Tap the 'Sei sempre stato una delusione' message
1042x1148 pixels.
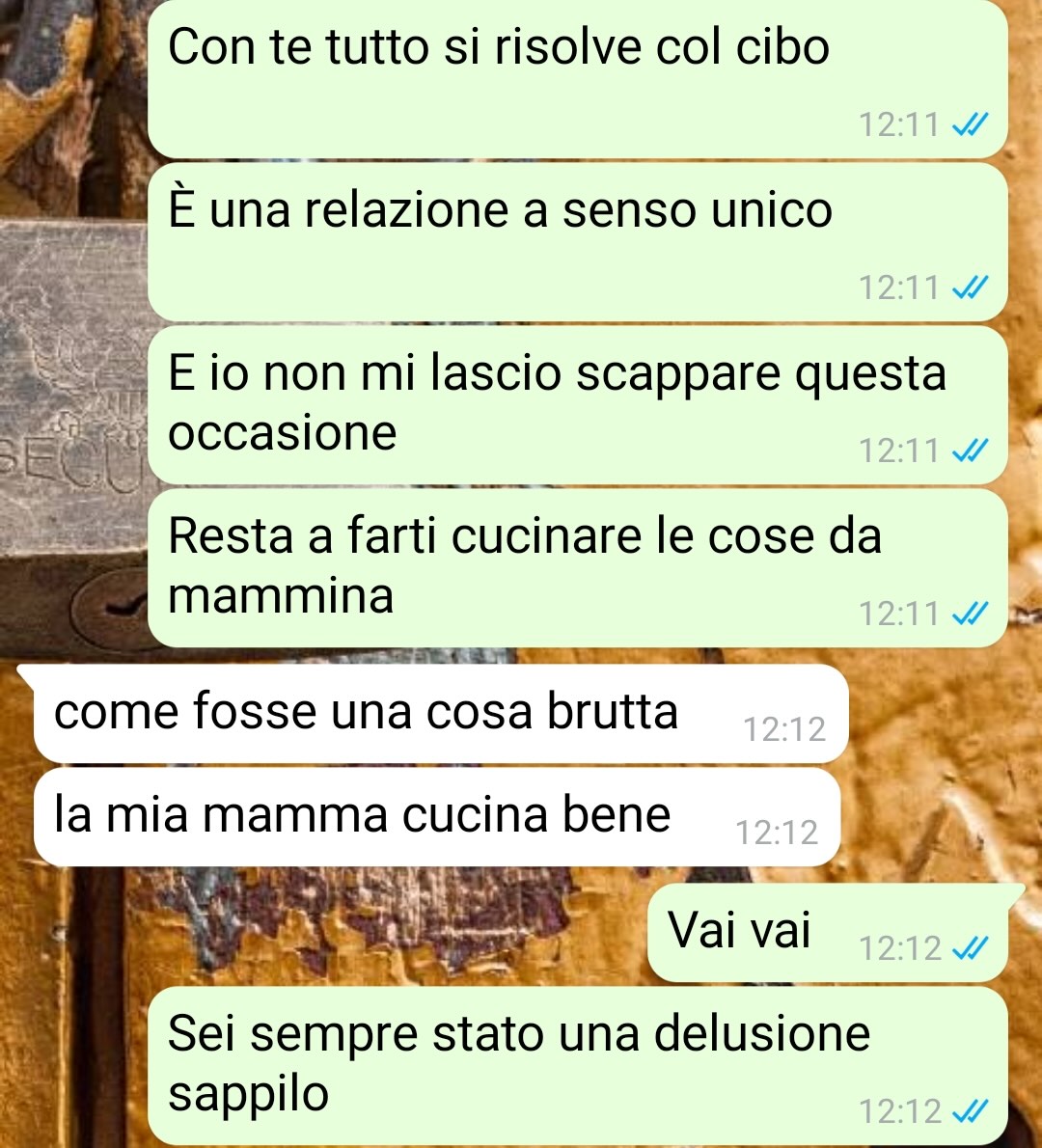[x=578, y=1066]
